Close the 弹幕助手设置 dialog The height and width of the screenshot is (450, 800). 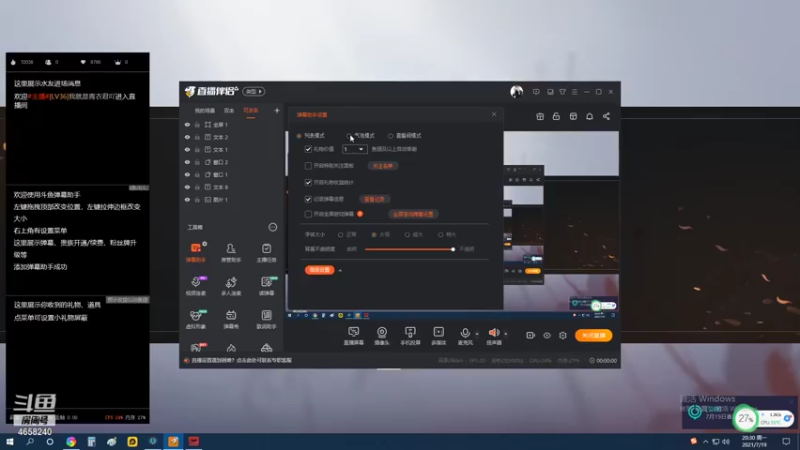494,114
